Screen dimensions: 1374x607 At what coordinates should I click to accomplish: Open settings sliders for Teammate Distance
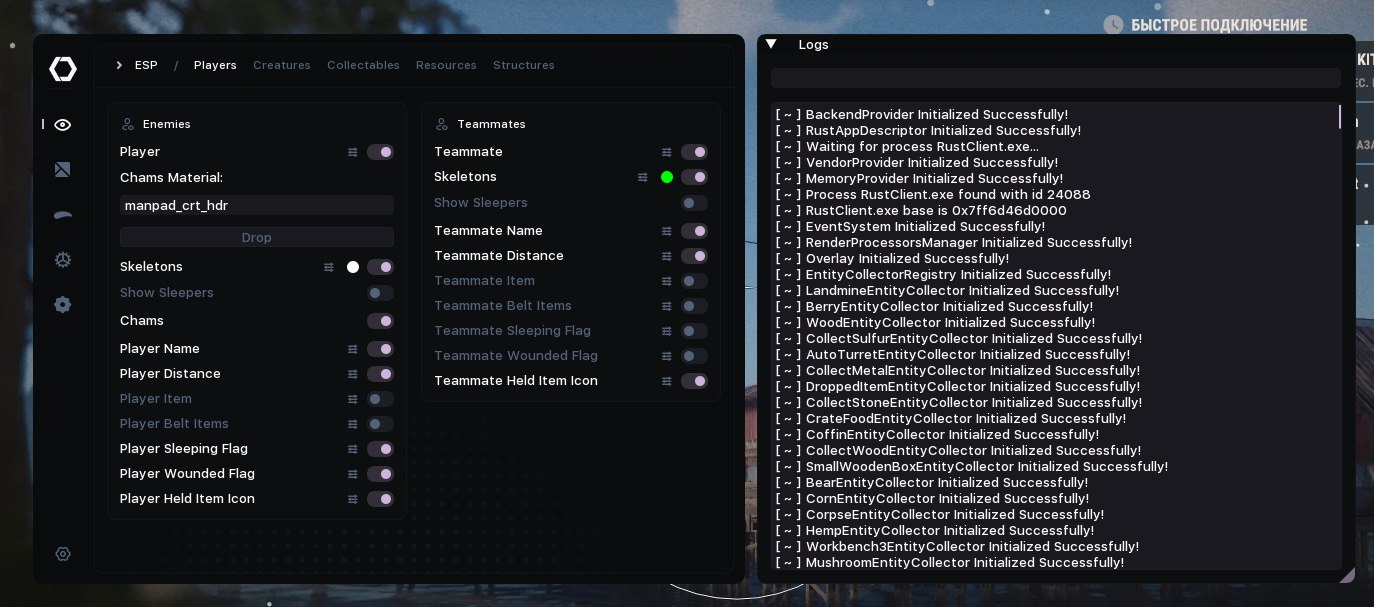click(667, 256)
